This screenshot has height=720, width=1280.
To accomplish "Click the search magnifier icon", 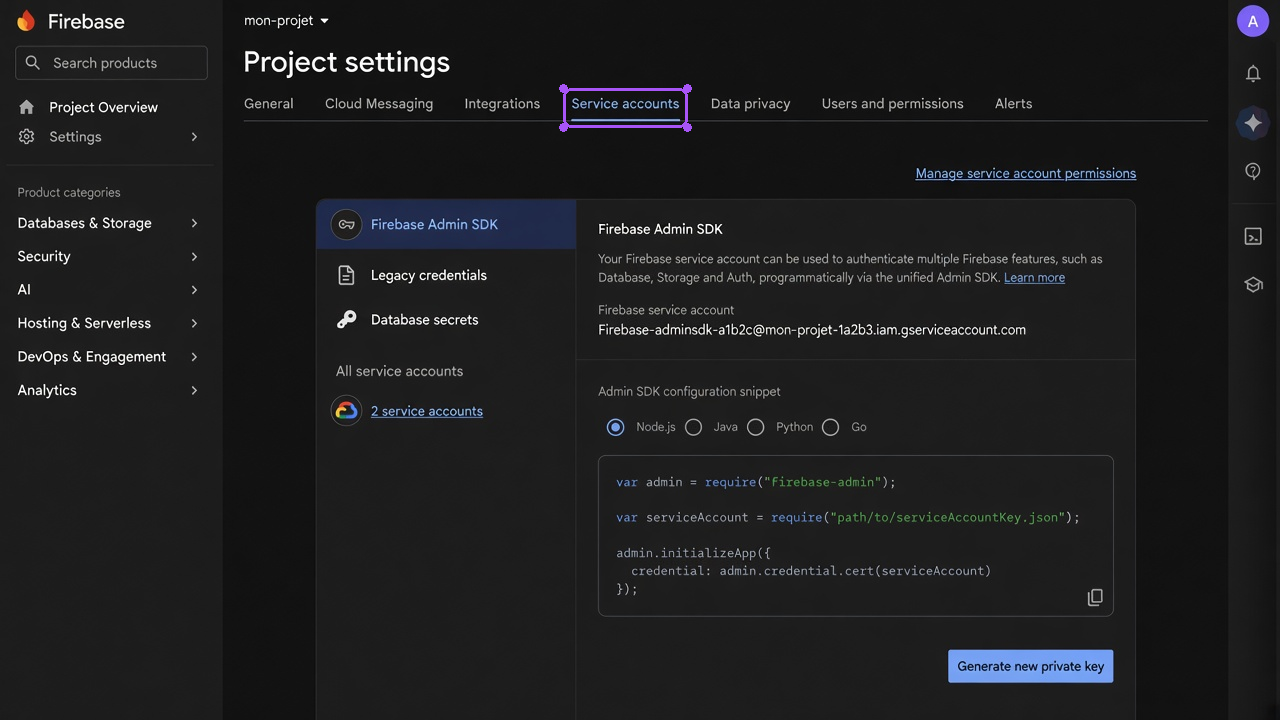I will 33,62.
